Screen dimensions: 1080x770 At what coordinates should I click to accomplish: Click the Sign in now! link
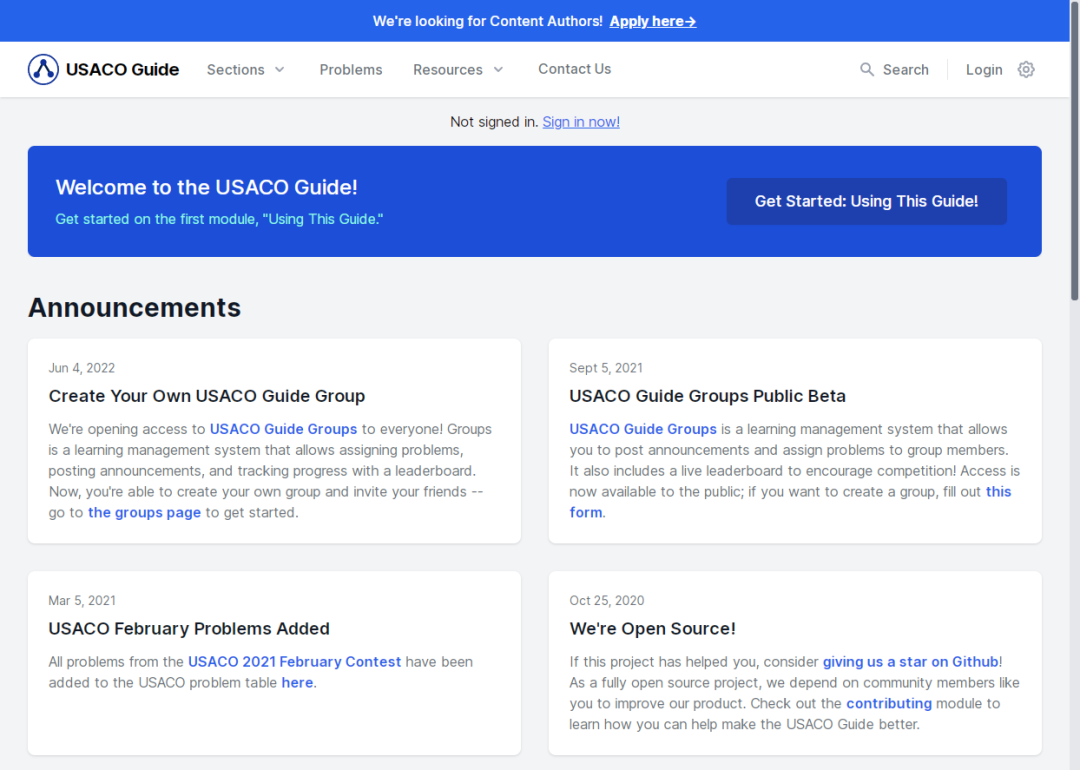581,122
